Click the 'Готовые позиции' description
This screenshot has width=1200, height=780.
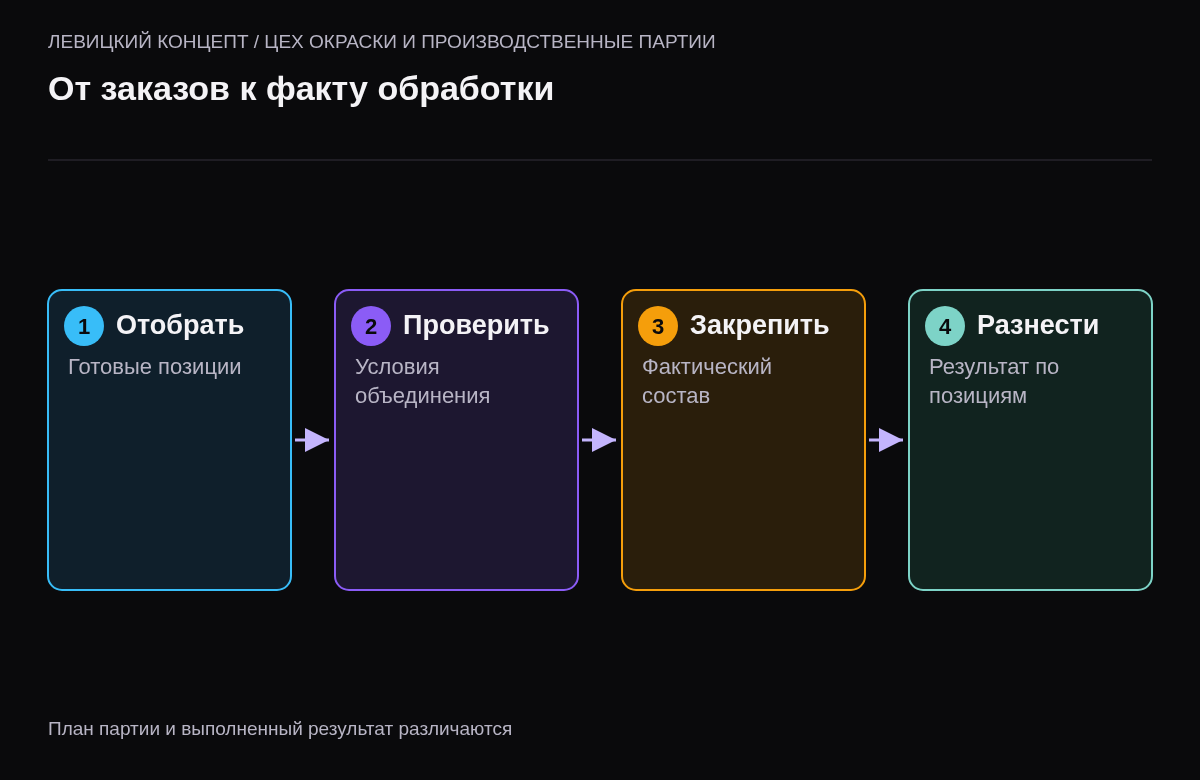click(155, 367)
